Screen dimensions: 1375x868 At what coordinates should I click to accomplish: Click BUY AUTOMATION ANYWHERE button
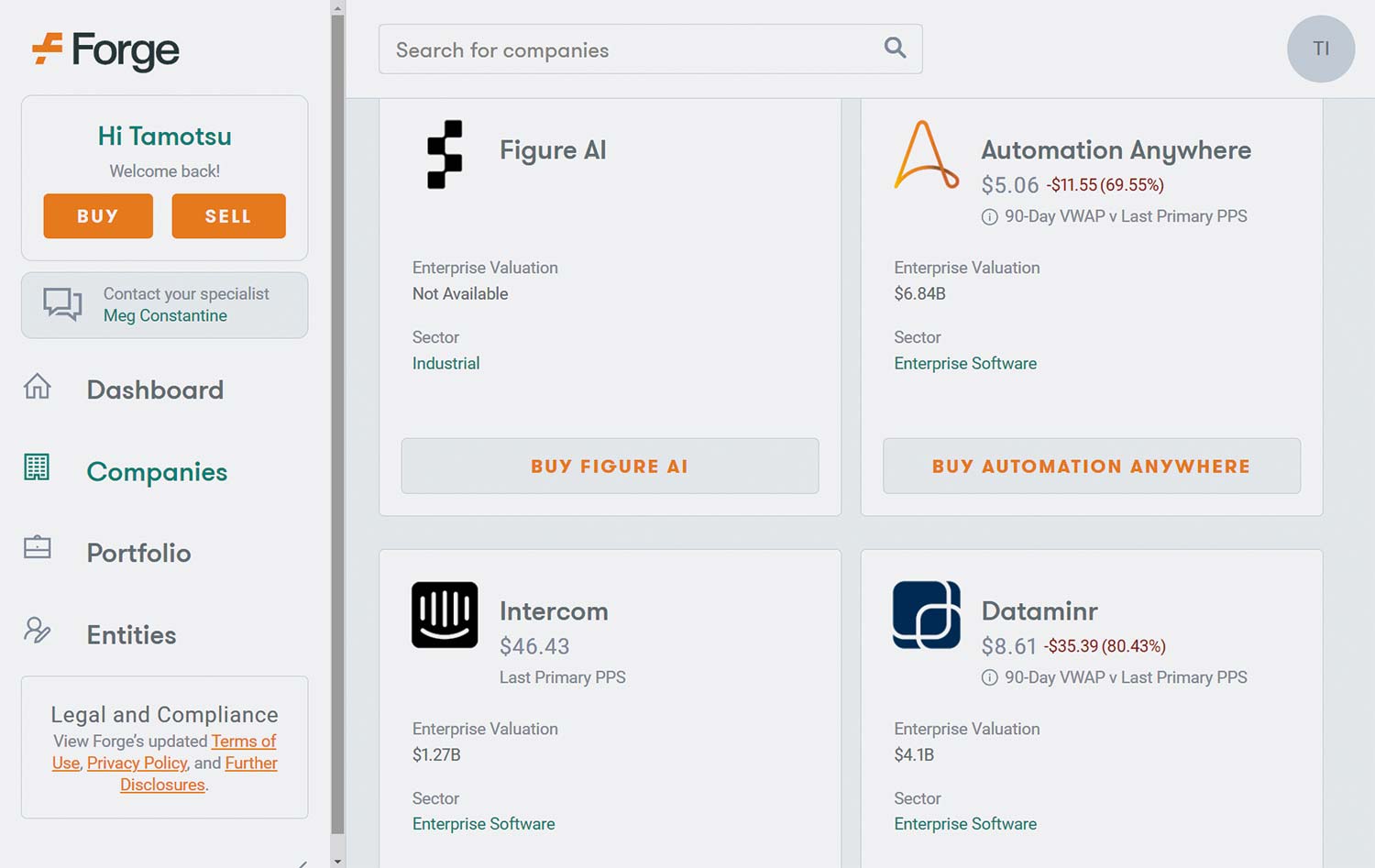[x=1092, y=466]
